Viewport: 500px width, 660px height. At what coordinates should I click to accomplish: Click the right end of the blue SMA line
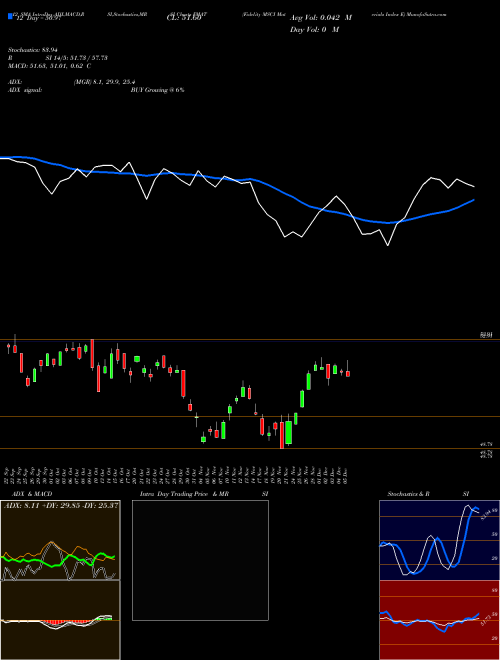click(474, 200)
